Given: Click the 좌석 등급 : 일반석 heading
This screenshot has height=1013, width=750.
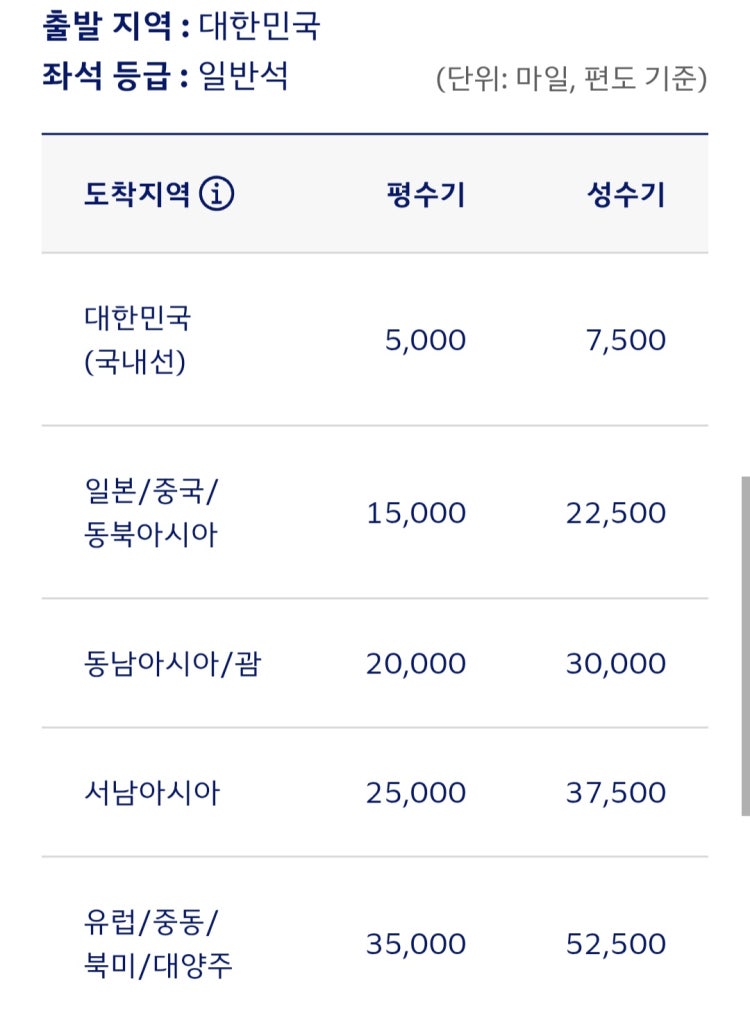Looking at the screenshot, I should [165, 76].
